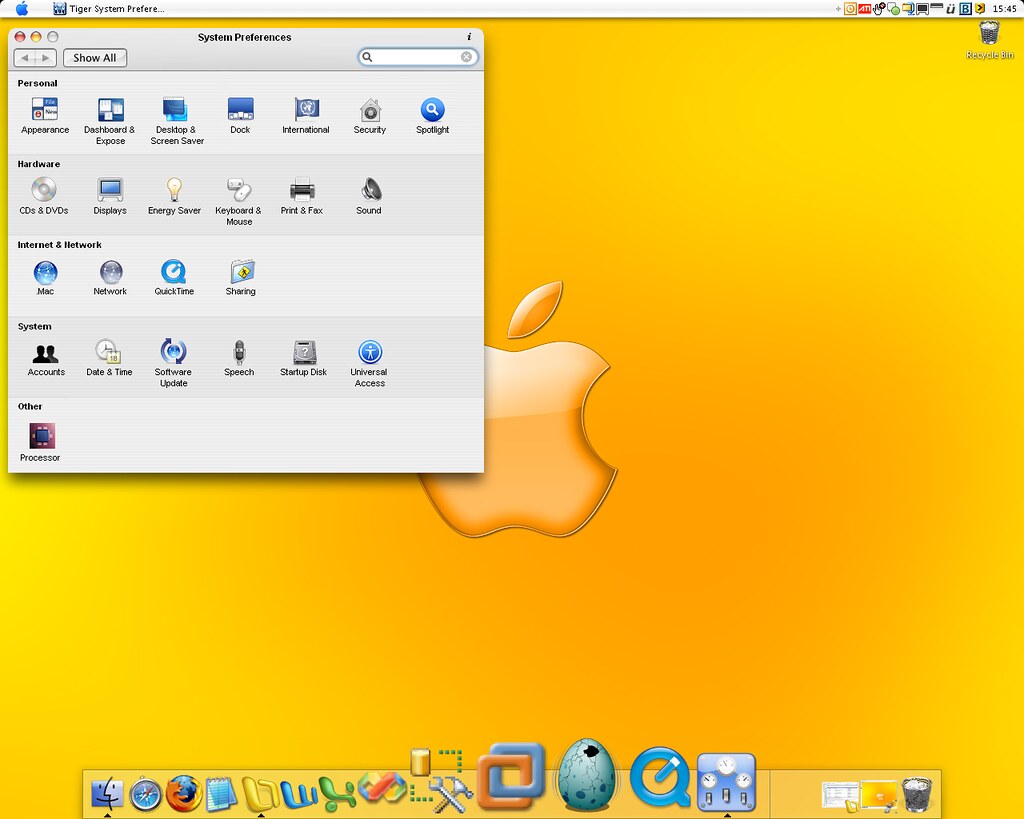Launch QuickTime Player from the dock

[660, 777]
